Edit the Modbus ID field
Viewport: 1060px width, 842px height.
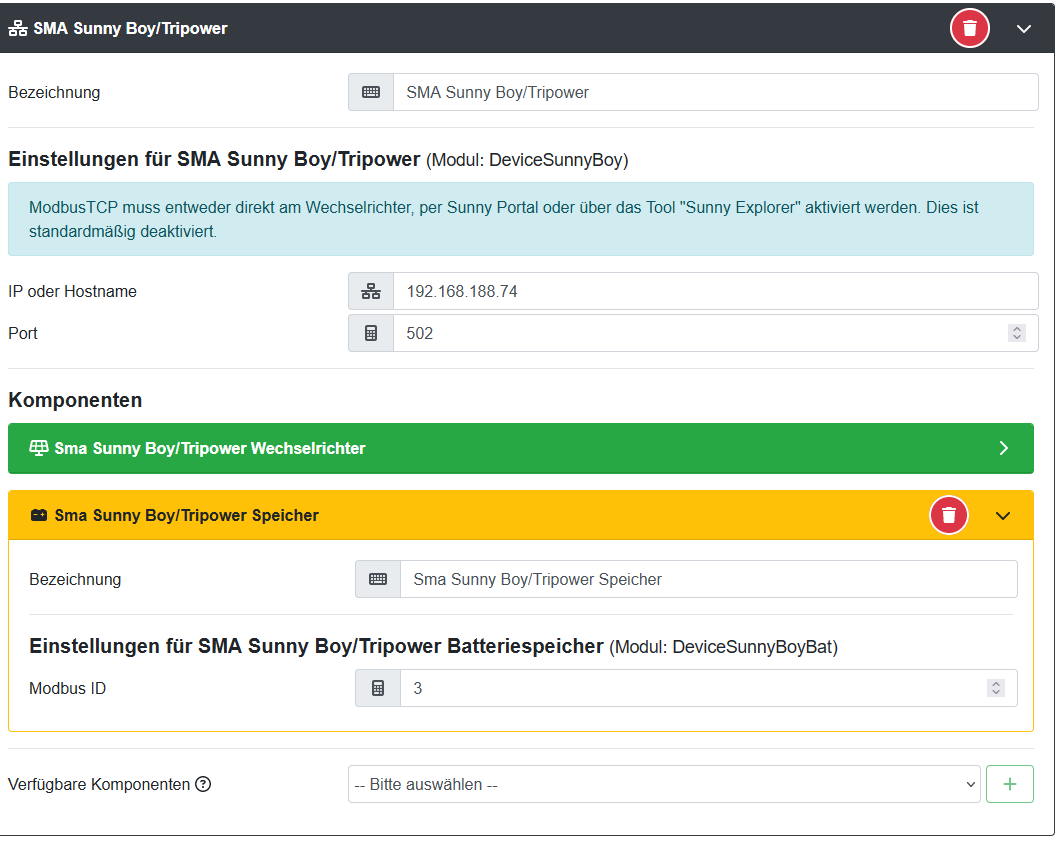tap(708, 689)
